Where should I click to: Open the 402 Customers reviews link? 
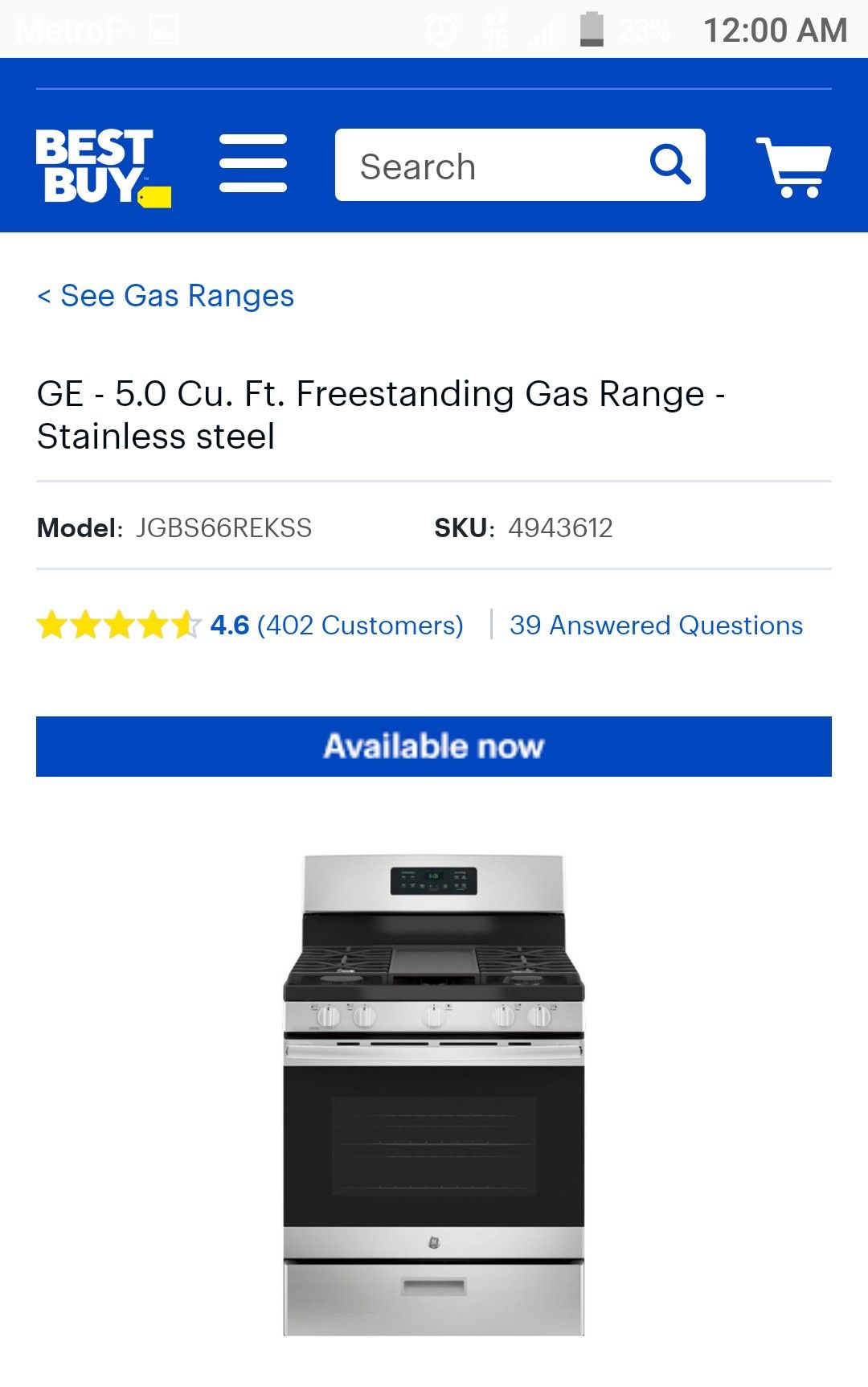click(360, 625)
